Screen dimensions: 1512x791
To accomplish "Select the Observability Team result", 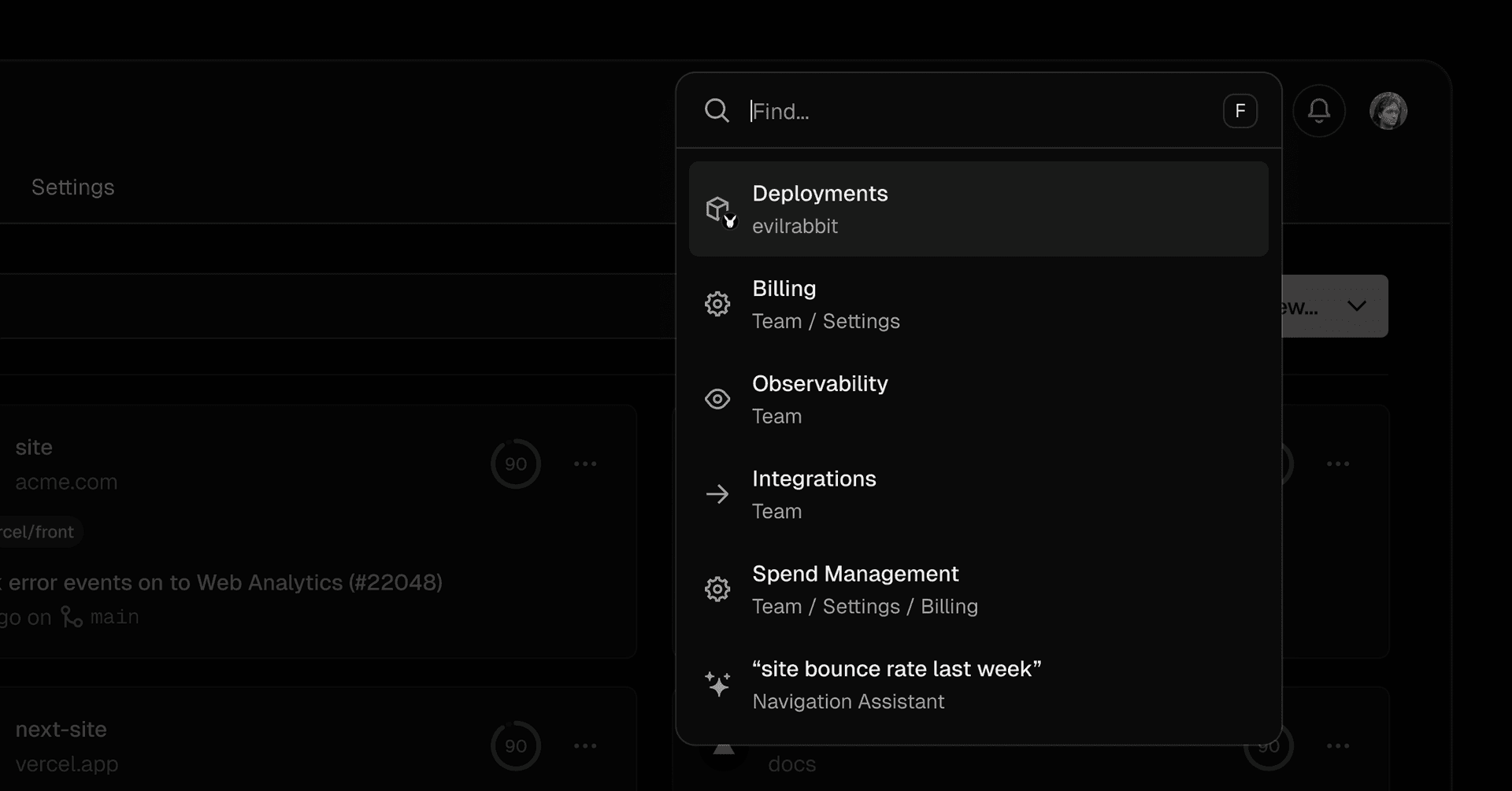I will click(x=978, y=399).
